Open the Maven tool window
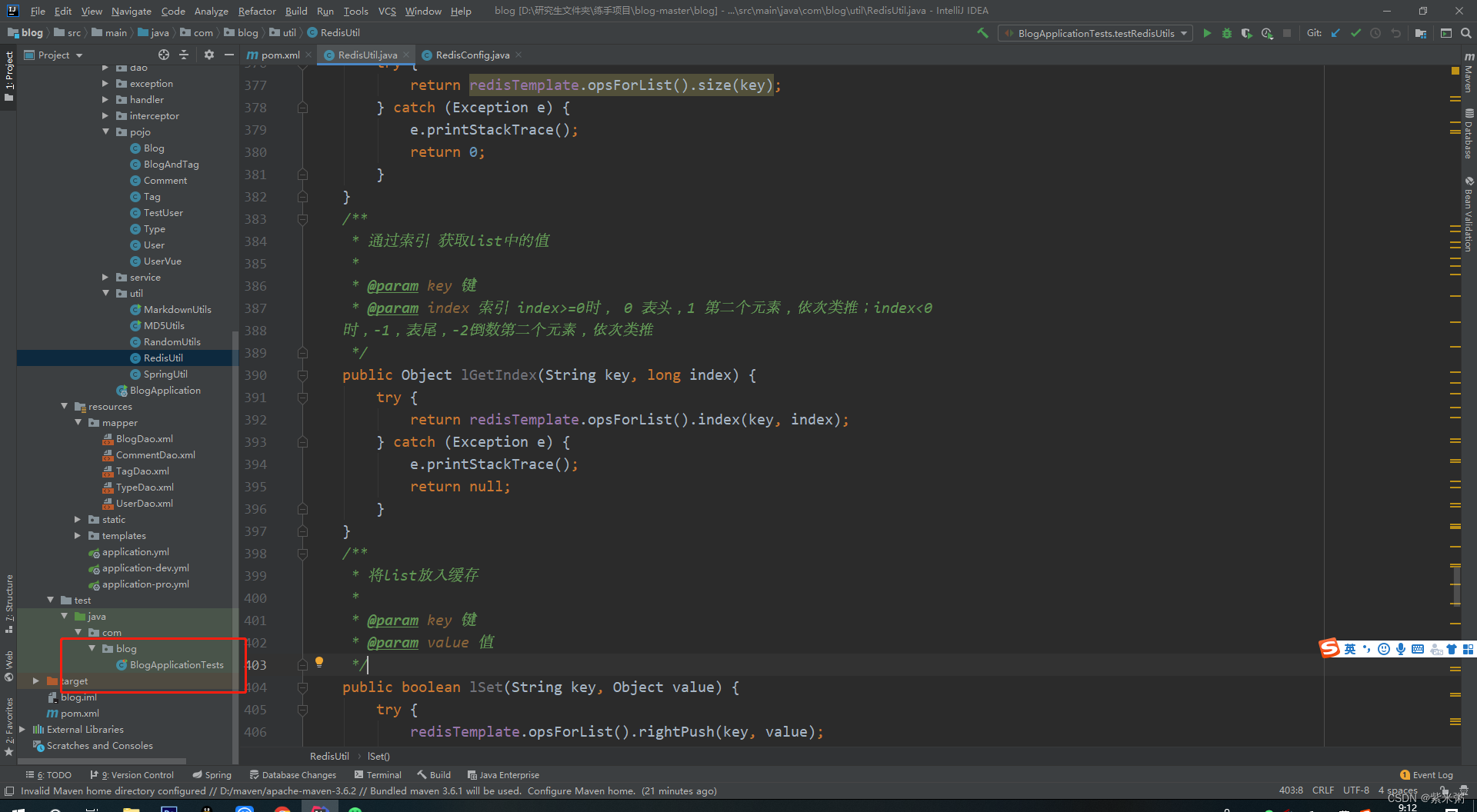The height and width of the screenshot is (812, 1477). click(1469, 74)
